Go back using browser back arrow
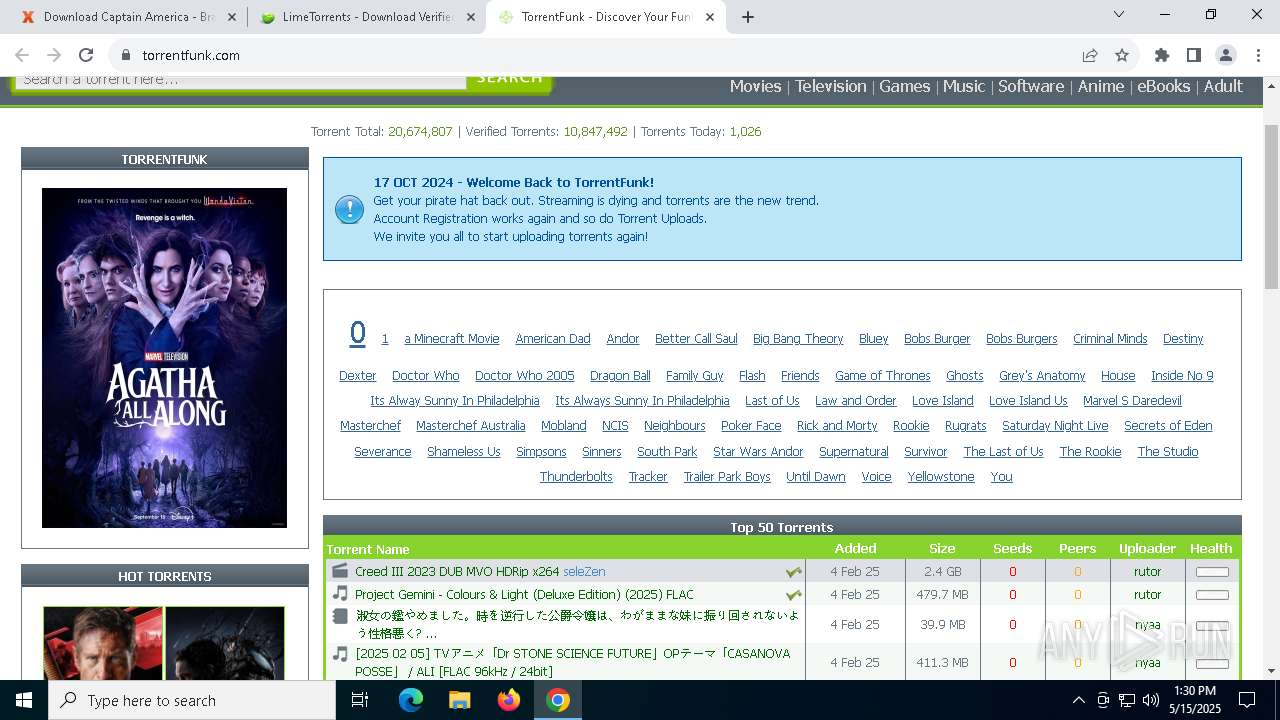The image size is (1280, 720). (x=22, y=55)
